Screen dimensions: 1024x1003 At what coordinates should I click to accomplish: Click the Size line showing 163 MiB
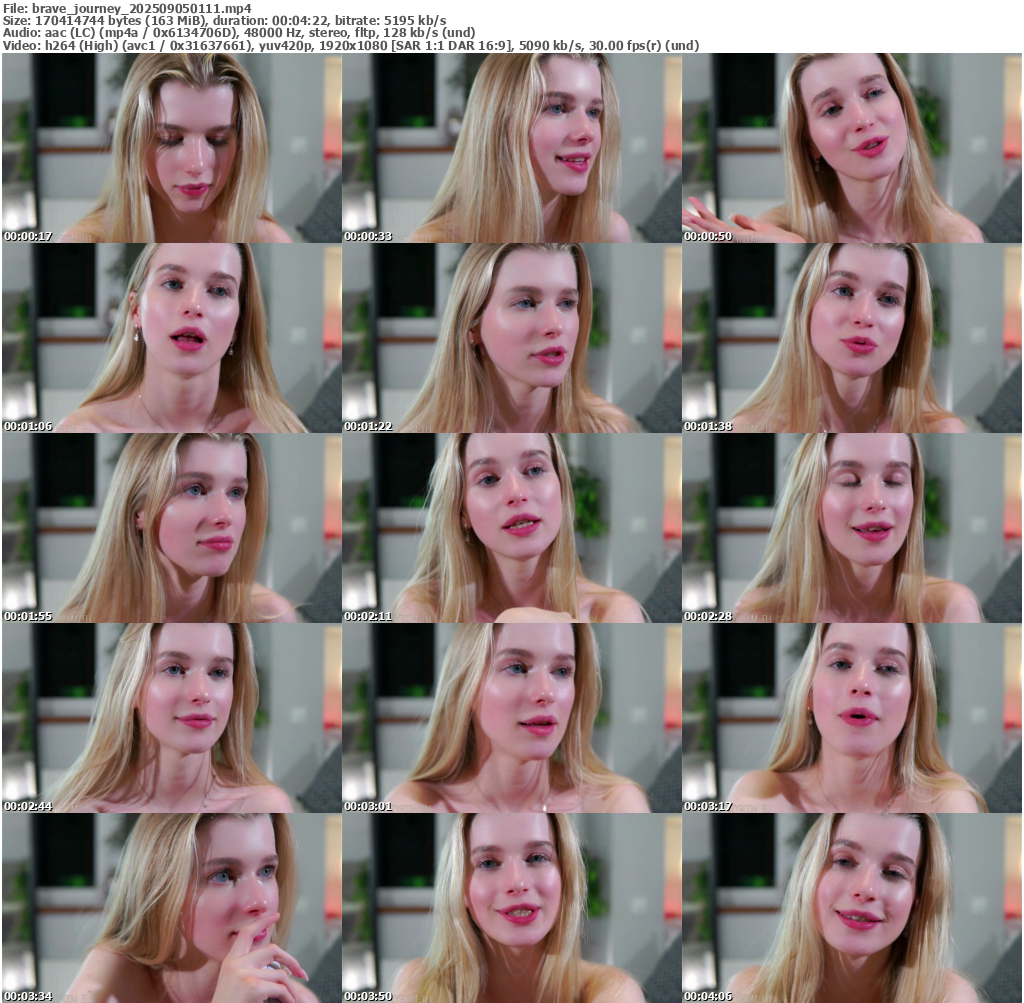click(x=225, y=20)
